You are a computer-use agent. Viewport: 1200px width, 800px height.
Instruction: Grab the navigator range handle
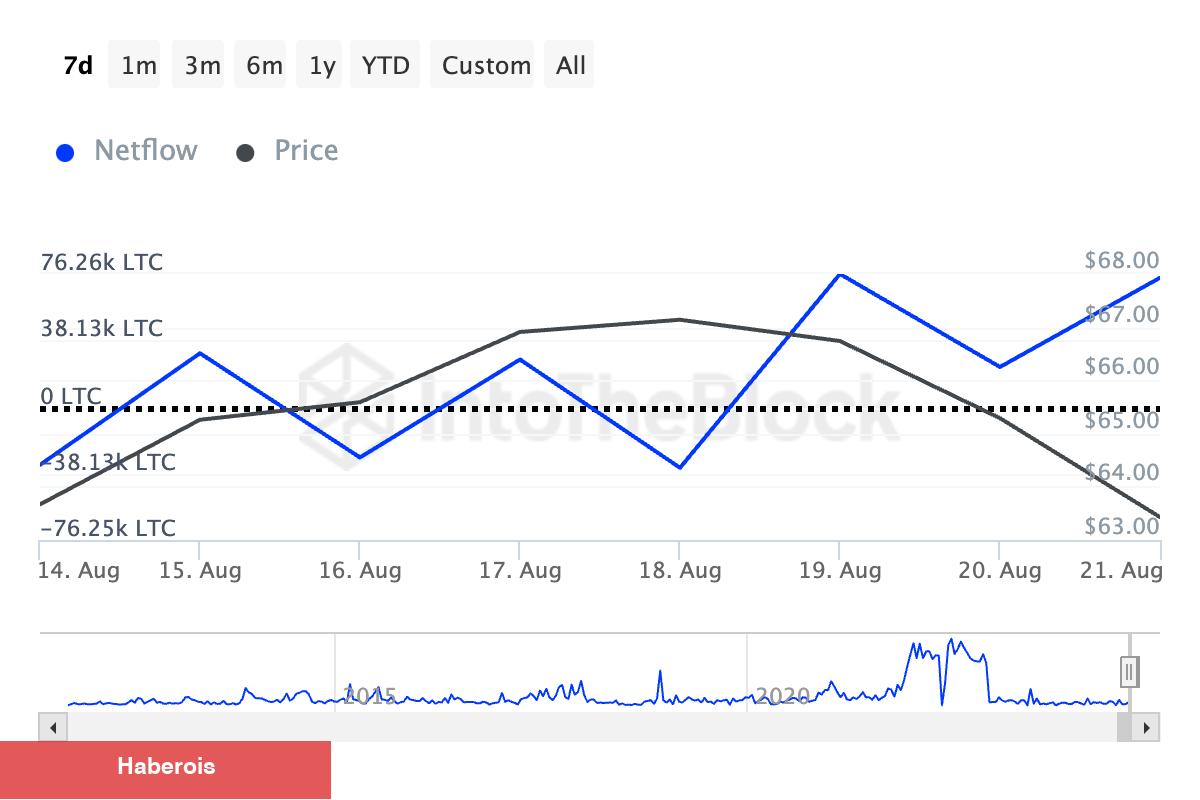pyautogui.click(x=1129, y=671)
